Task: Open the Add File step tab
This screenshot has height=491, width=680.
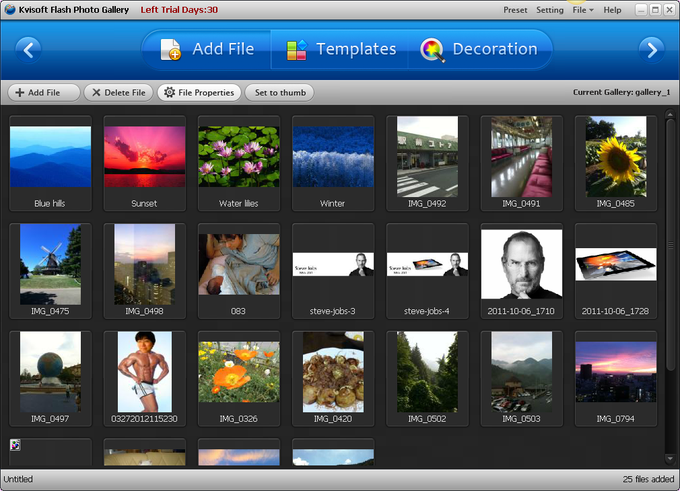Action: tap(207, 49)
